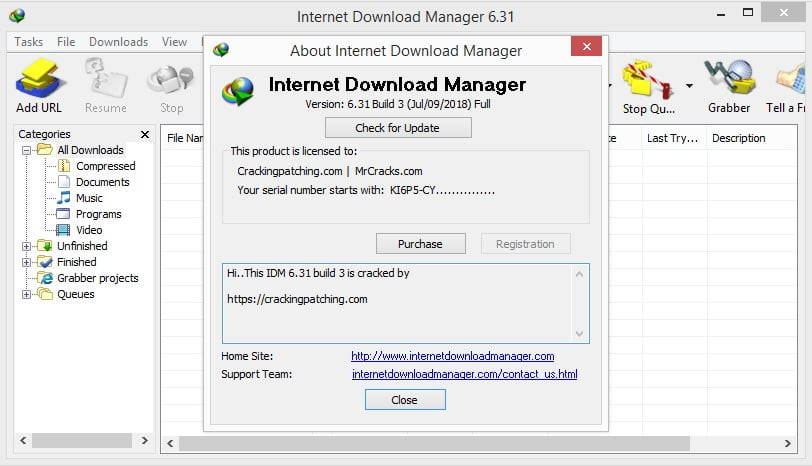Sort by the Description column header
The height and width of the screenshot is (466, 812).
[x=751, y=138]
